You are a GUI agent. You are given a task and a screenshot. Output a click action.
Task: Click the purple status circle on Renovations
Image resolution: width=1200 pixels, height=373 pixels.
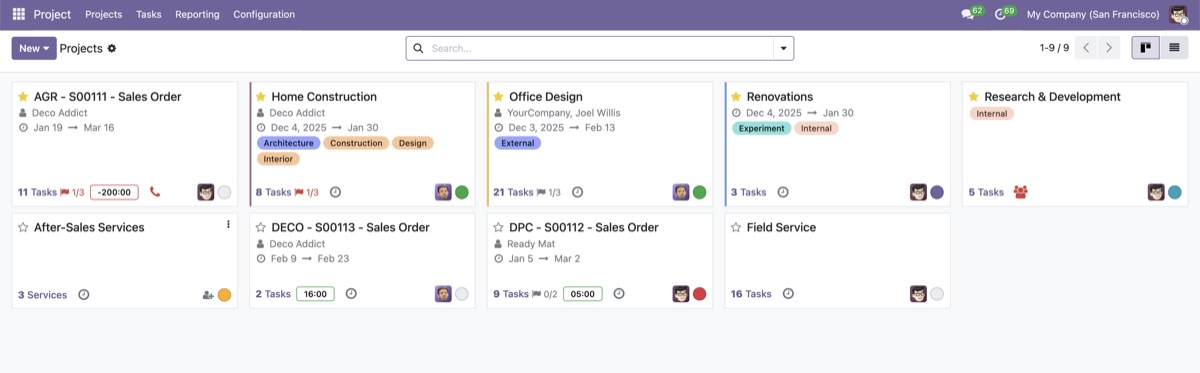[937, 192]
